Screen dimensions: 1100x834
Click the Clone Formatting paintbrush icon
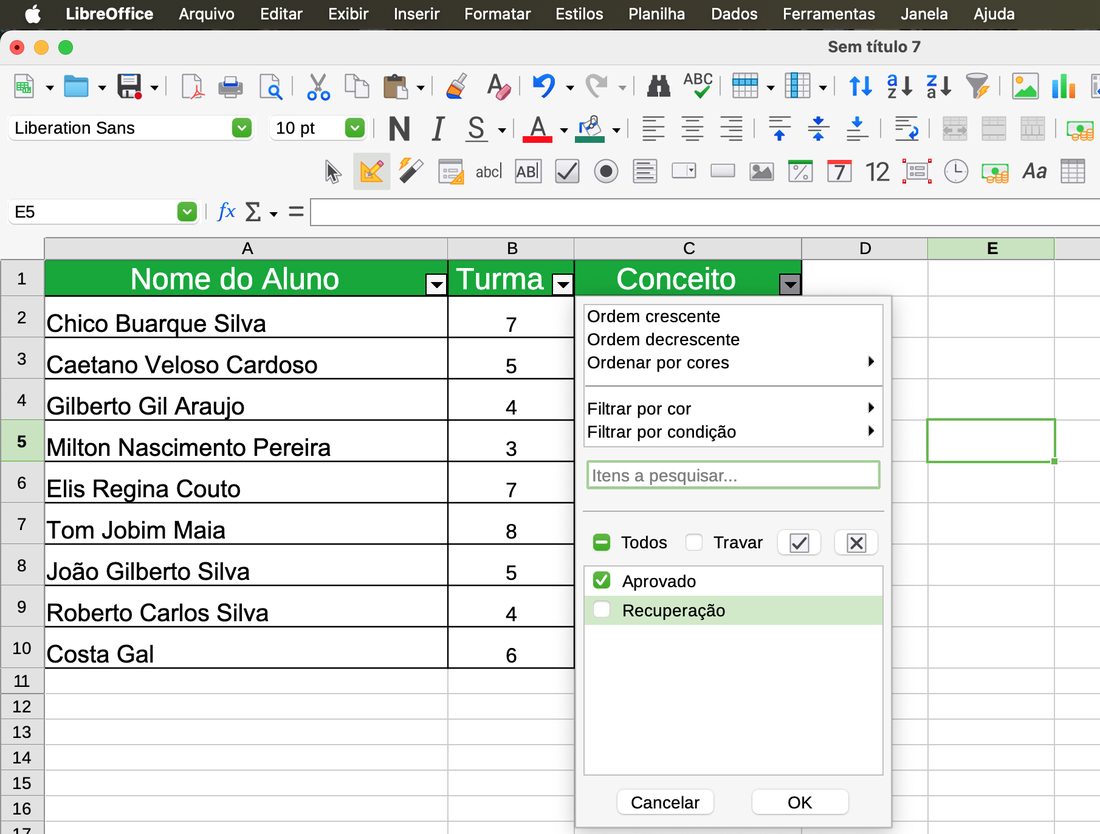click(457, 86)
